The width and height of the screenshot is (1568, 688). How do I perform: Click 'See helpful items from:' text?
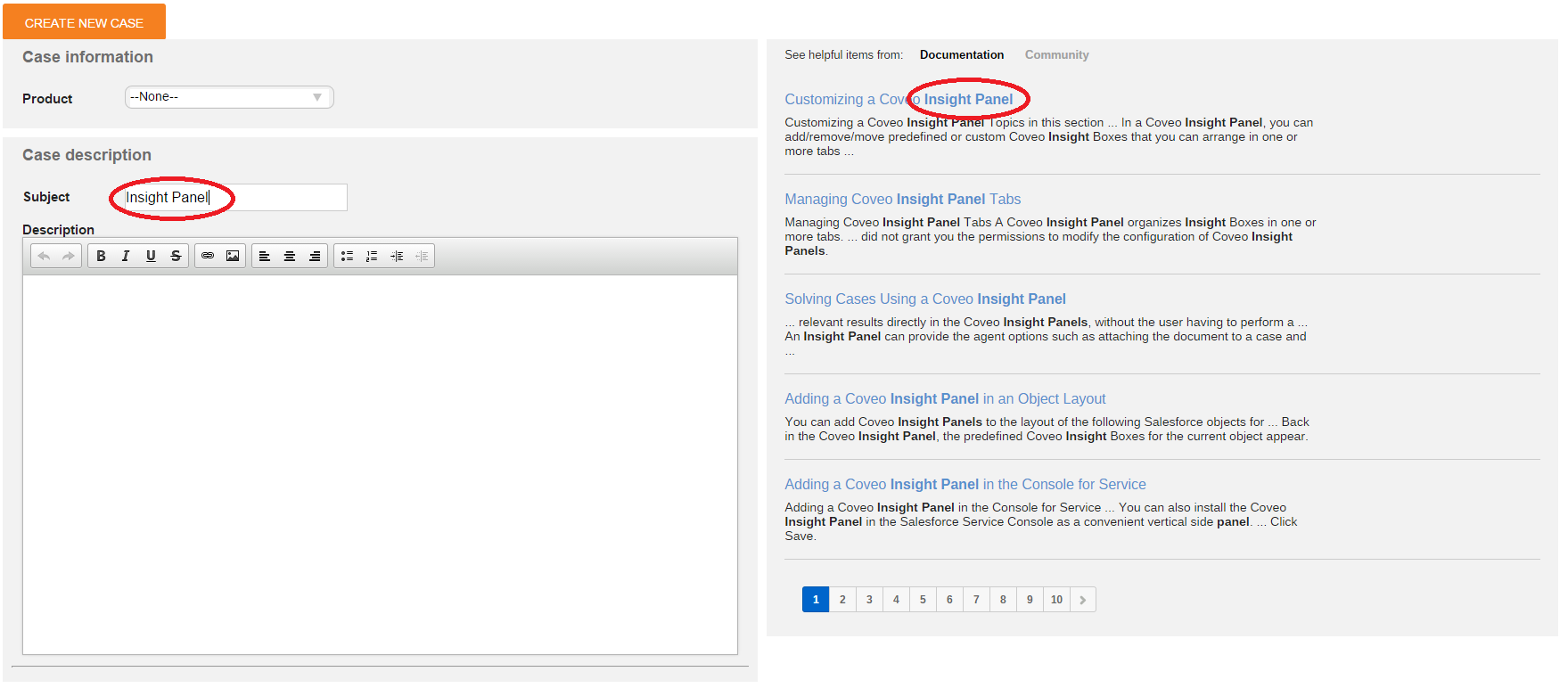843,55
